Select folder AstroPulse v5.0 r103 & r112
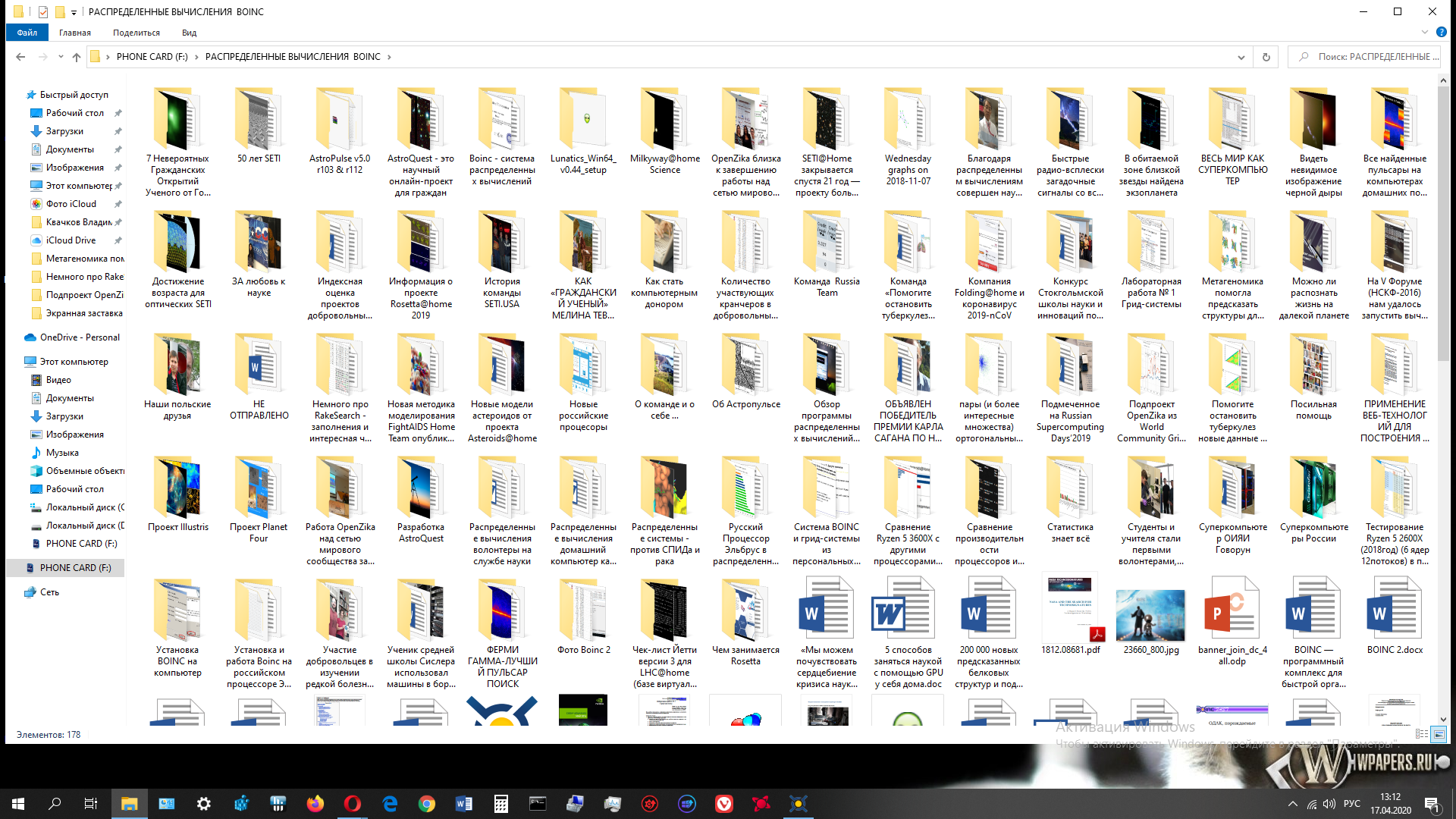Screen dimensions: 1456x819 (340, 130)
